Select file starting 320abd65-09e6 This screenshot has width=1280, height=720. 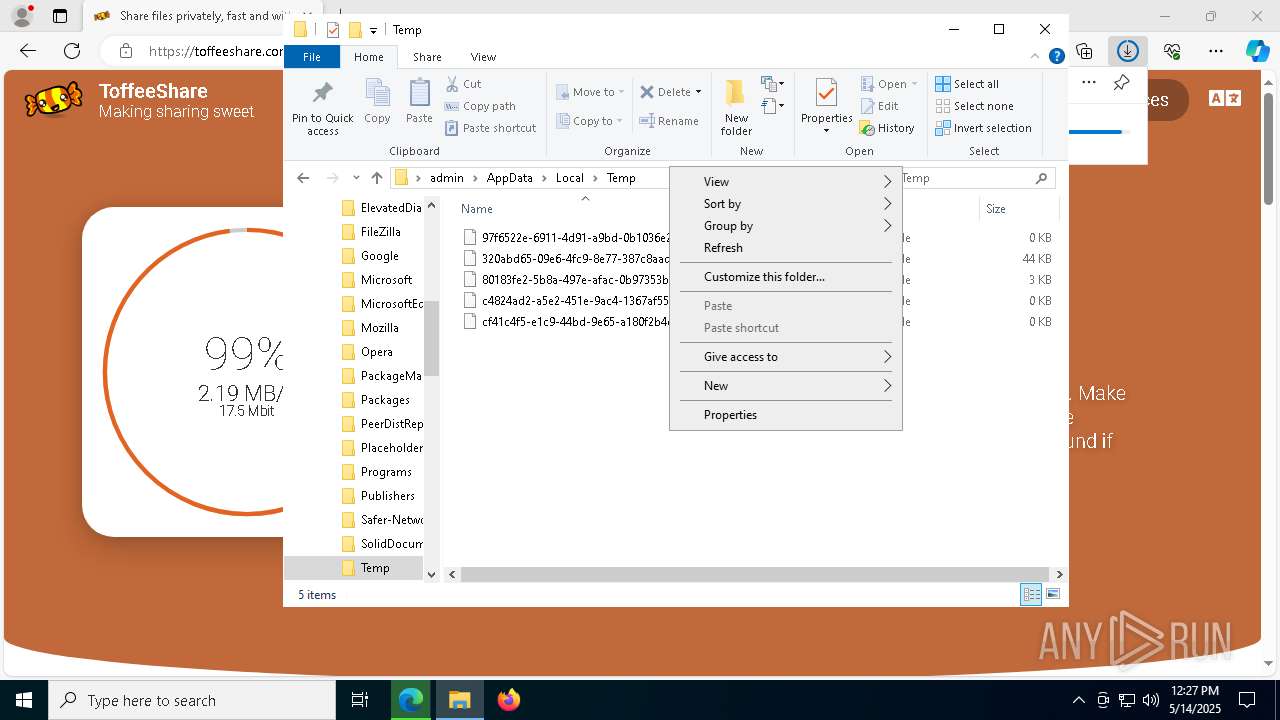566,259
